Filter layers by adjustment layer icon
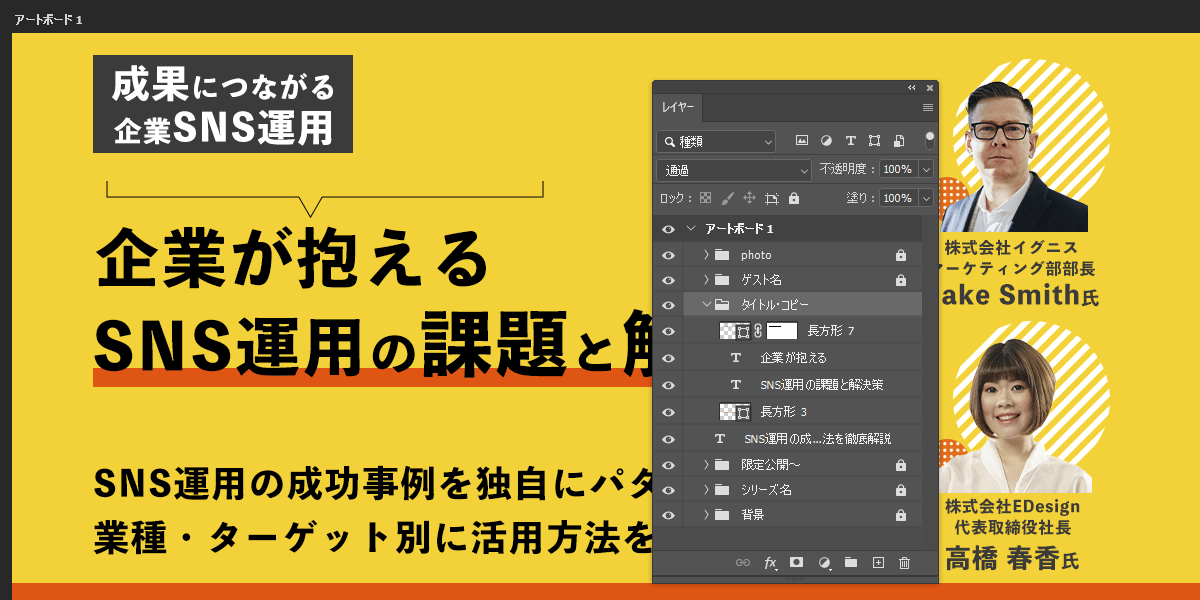The height and width of the screenshot is (600, 1200). tap(826, 141)
